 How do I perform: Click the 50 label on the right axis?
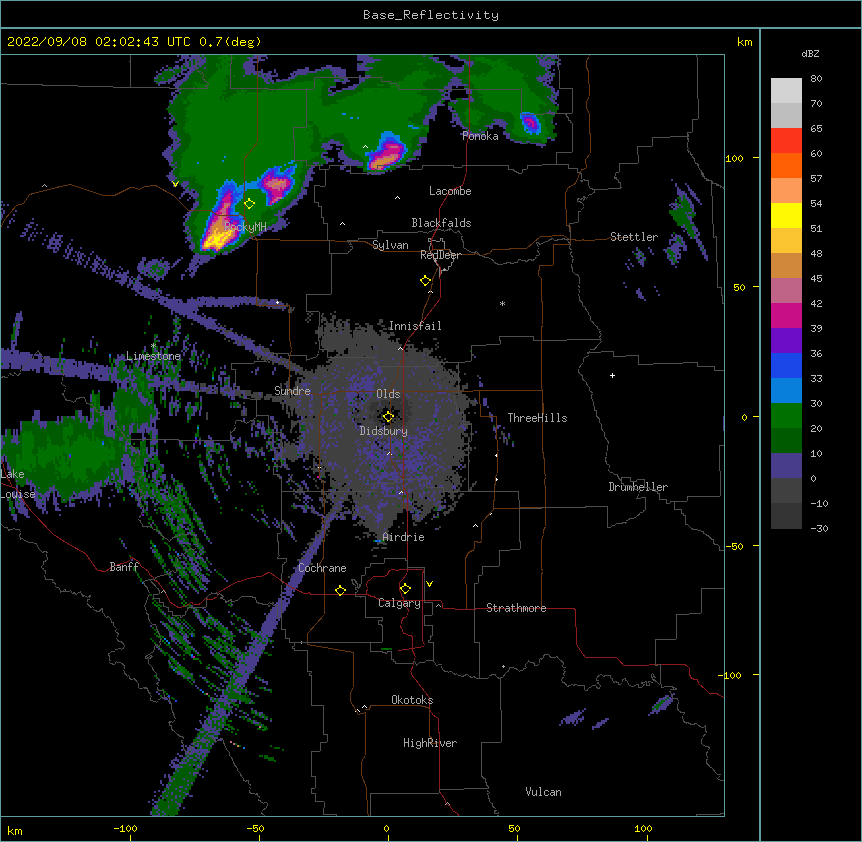click(739, 287)
